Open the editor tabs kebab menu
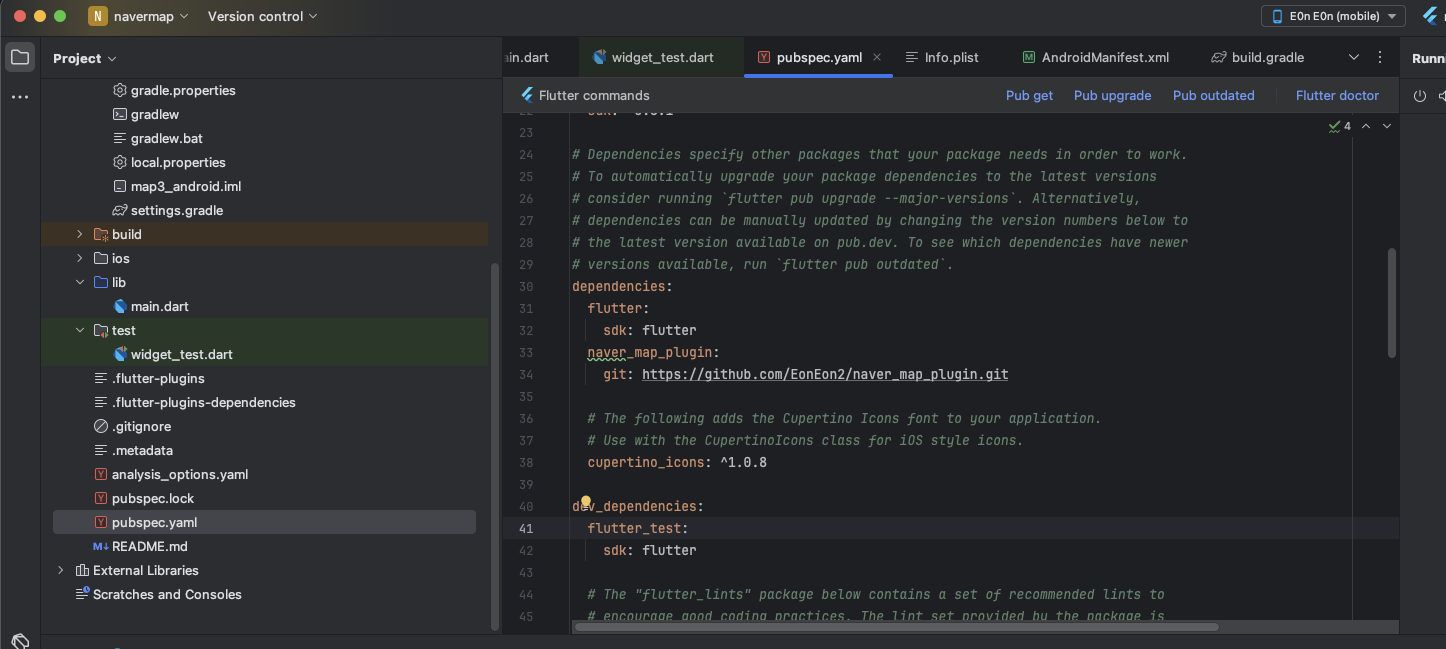 pyautogui.click(x=1381, y=57)
